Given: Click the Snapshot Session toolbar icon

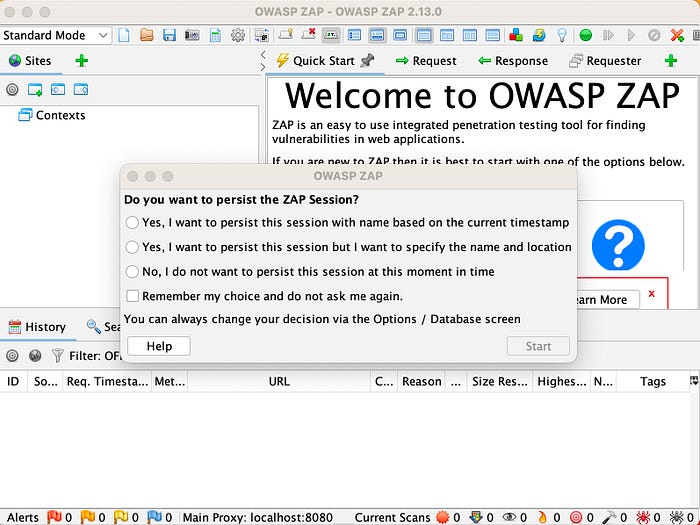Looking at the screenshot, I should point(192,35).
